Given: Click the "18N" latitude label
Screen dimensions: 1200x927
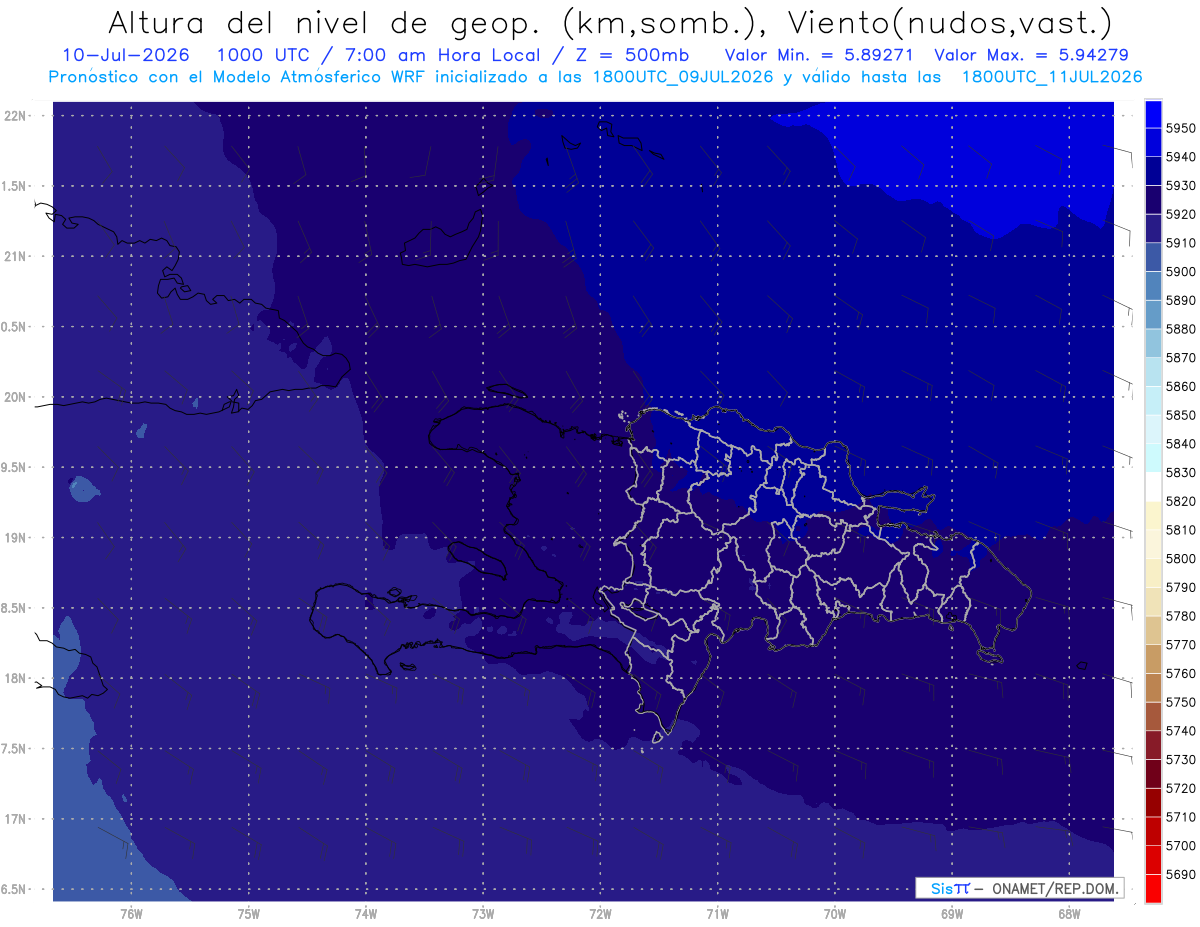Looking at the screenshot, I should (x=15, y=678).
